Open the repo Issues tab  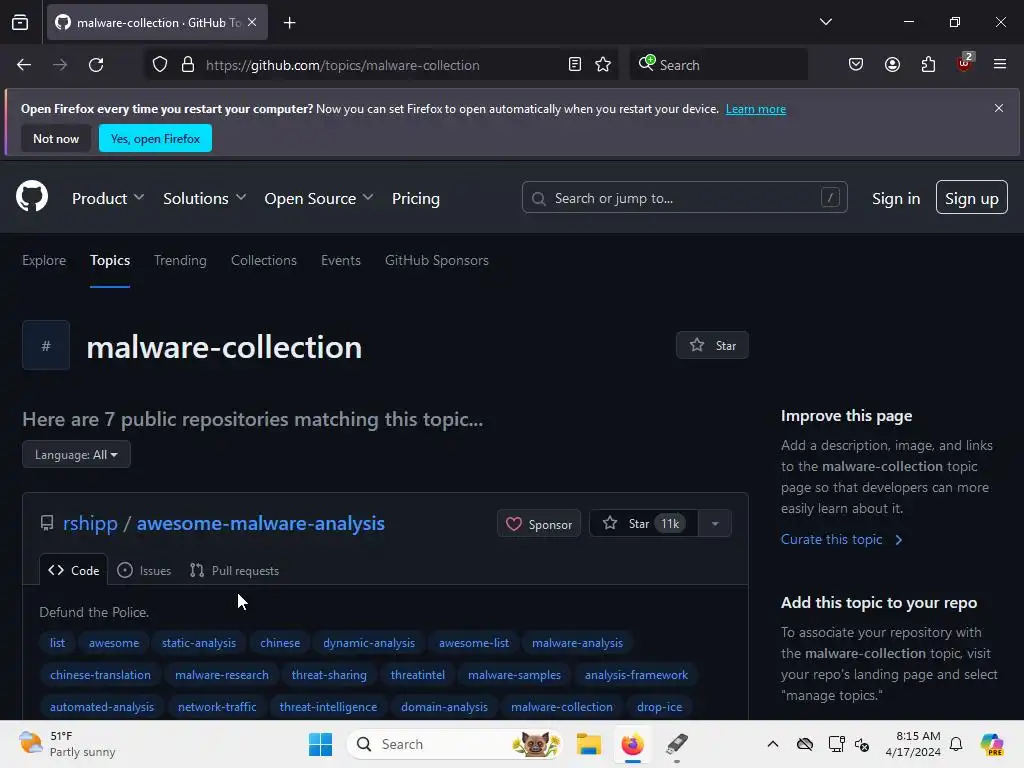144,570
